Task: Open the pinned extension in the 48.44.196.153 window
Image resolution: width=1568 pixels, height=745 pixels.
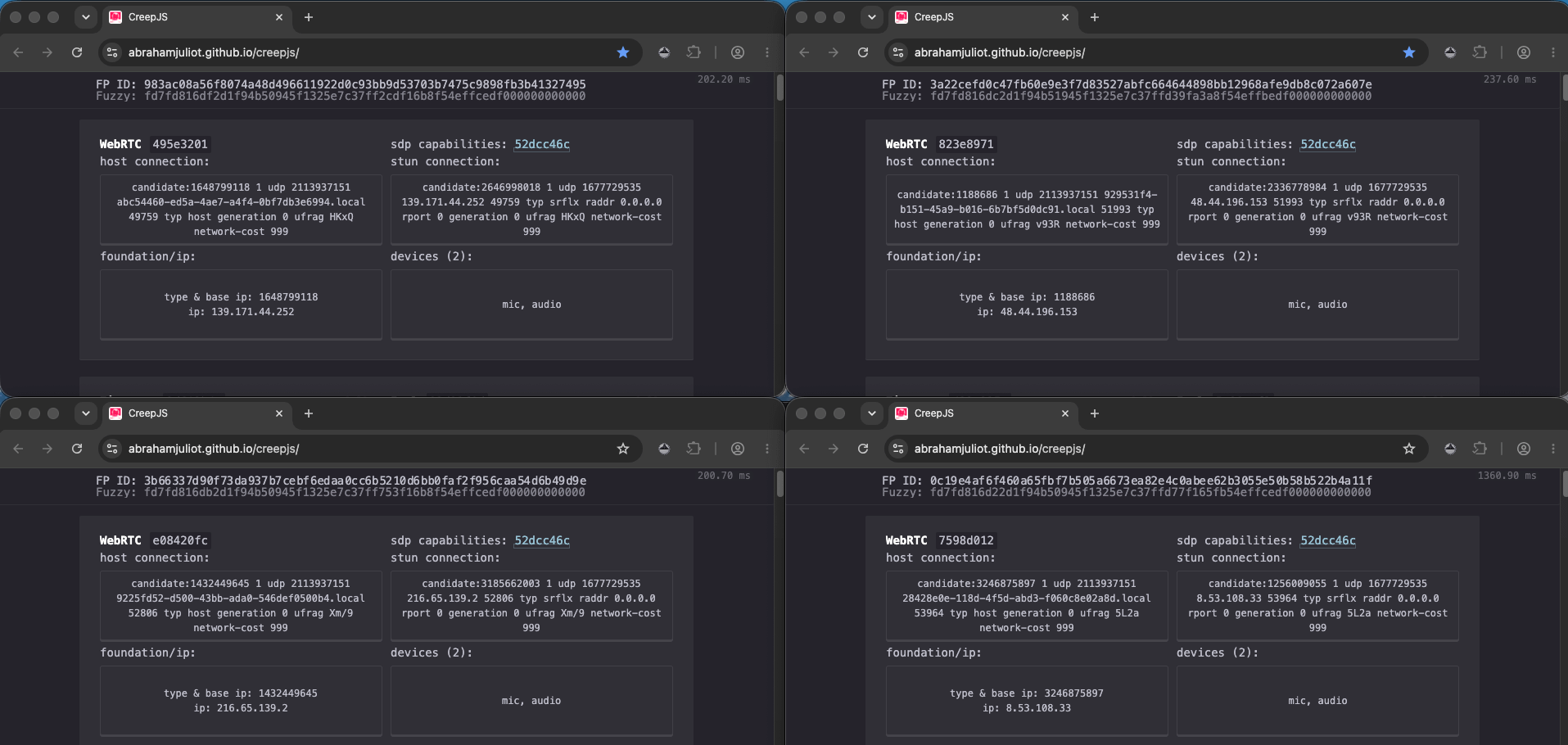Action: click(1450, 52)
